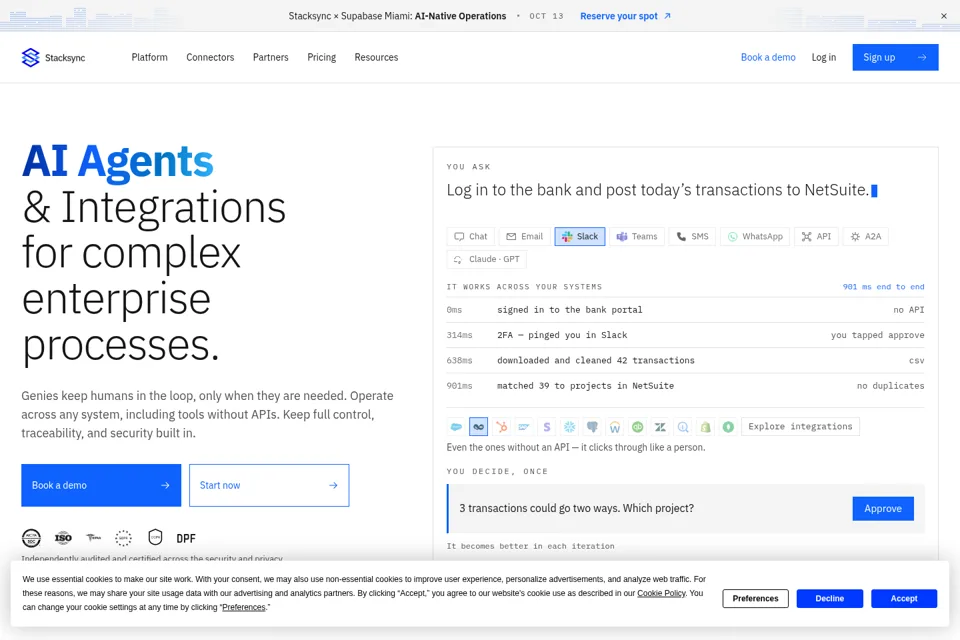
Task: Select the Zendesk integration icon
Action: point(660,426)
